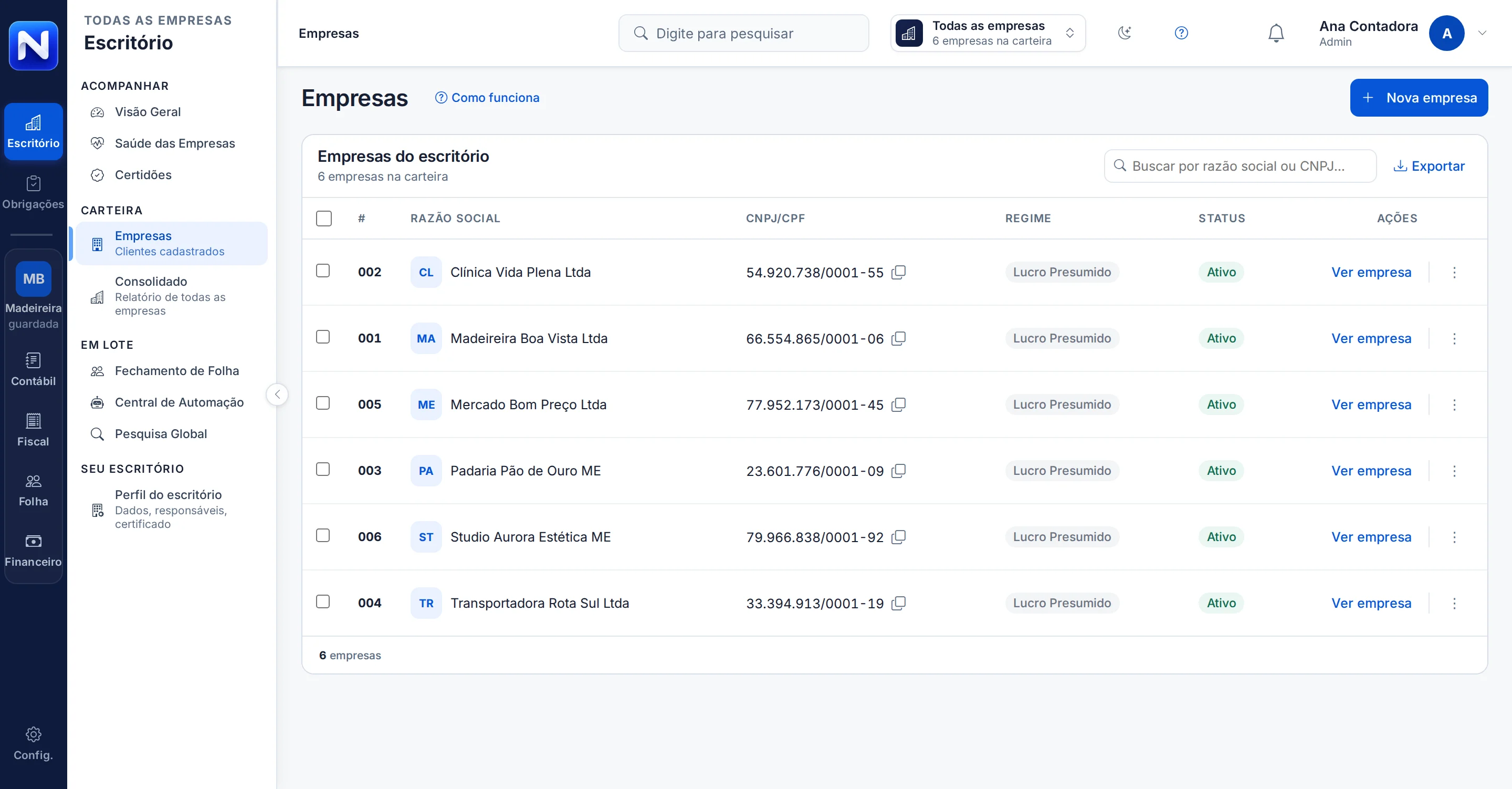Check the Mercado Bom Preço row checkbox
This screenshot has height=789, width=1512.
click(x=323, y=403)
